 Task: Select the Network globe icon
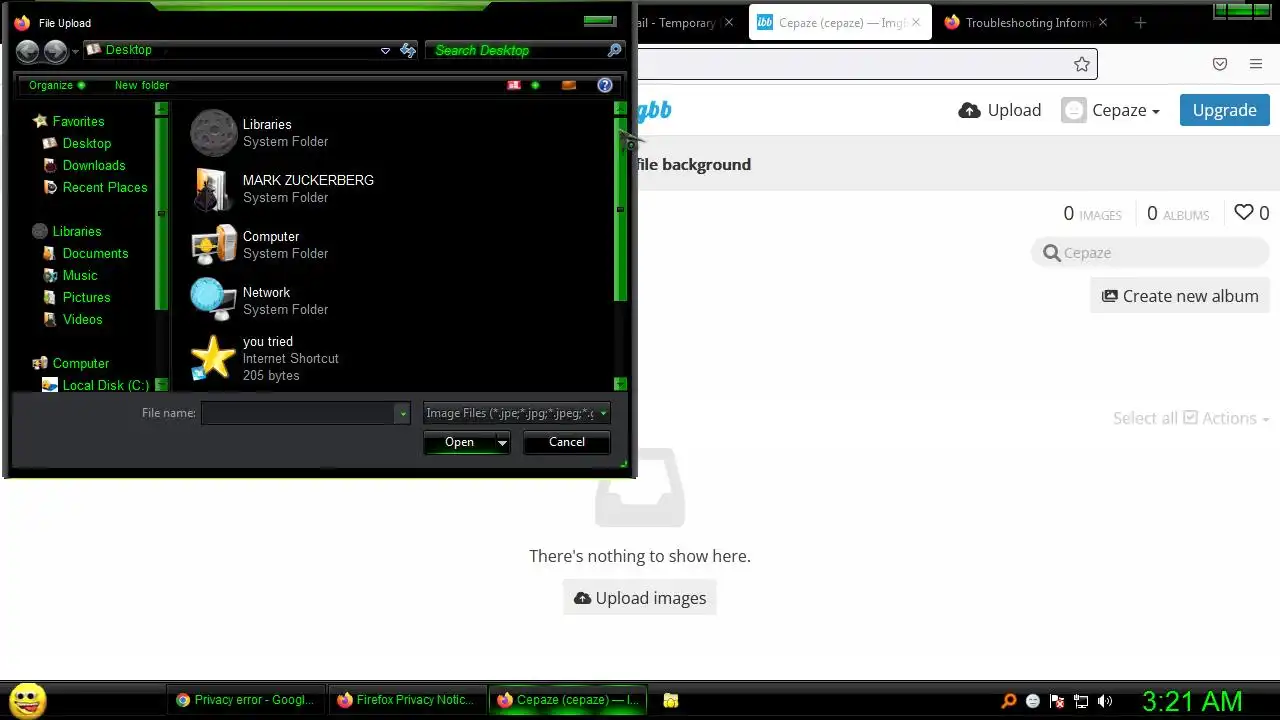[x=213, y=300]
